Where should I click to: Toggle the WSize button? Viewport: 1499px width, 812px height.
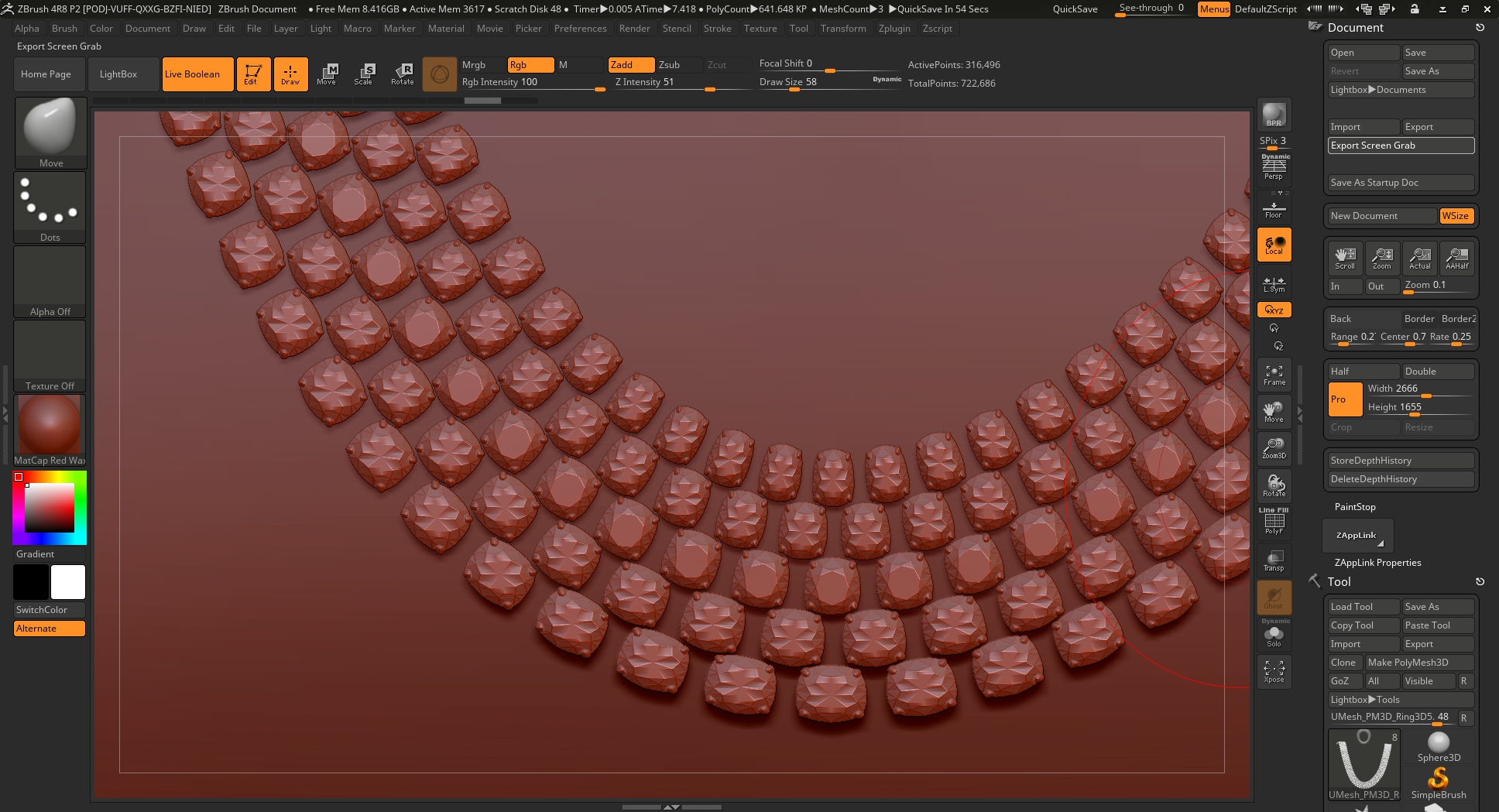tap(1456, 216)
